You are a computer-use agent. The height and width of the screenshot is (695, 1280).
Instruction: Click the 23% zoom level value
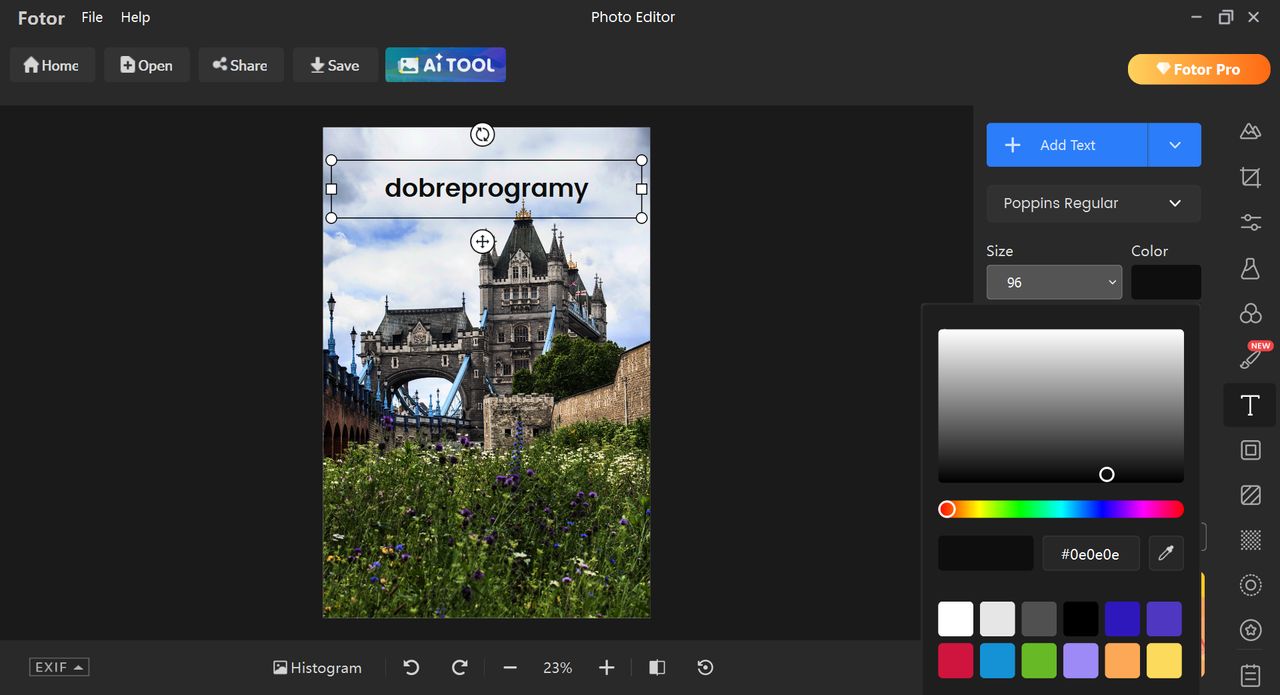[x=557, y=667]
